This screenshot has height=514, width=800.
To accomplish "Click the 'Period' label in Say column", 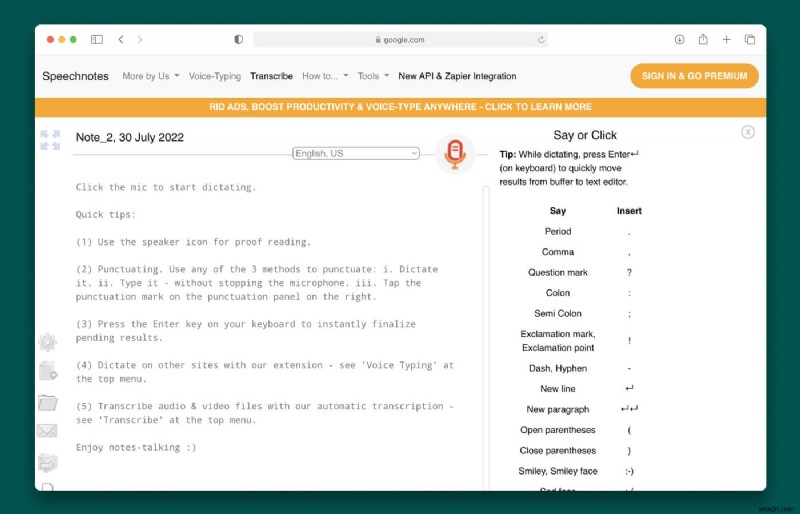I will [558, 231].
